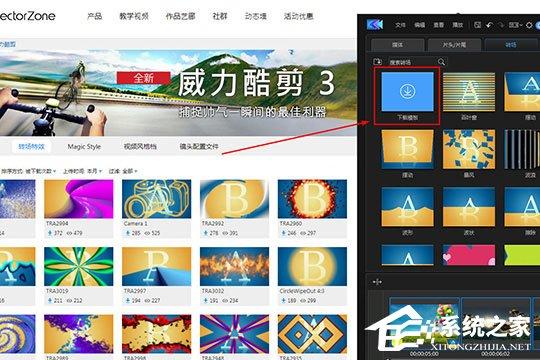This screenshot has width=540, height=360.
Task: Open the diamond pattern thumbnail in bottom row
Action: [312, 334]
